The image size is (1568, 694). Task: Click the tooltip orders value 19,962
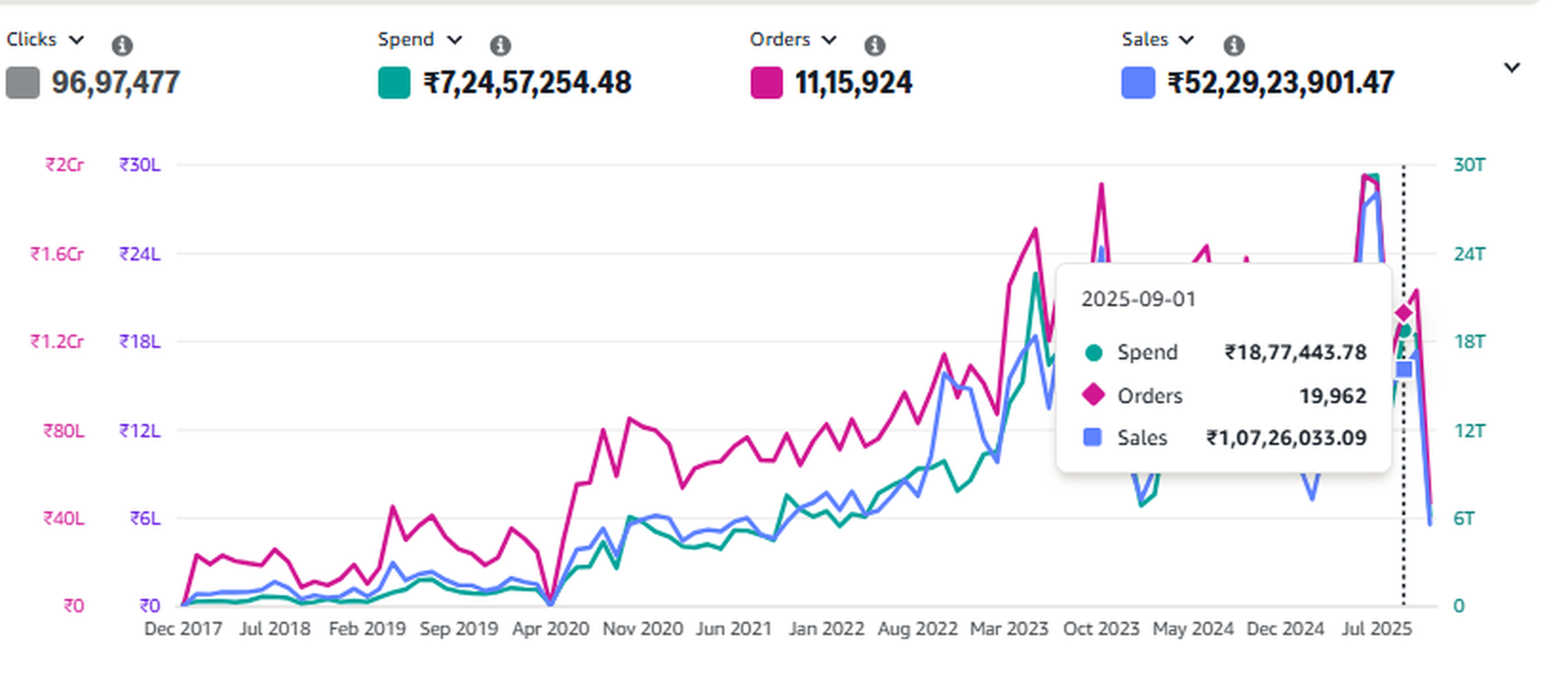coord(1332,395)
